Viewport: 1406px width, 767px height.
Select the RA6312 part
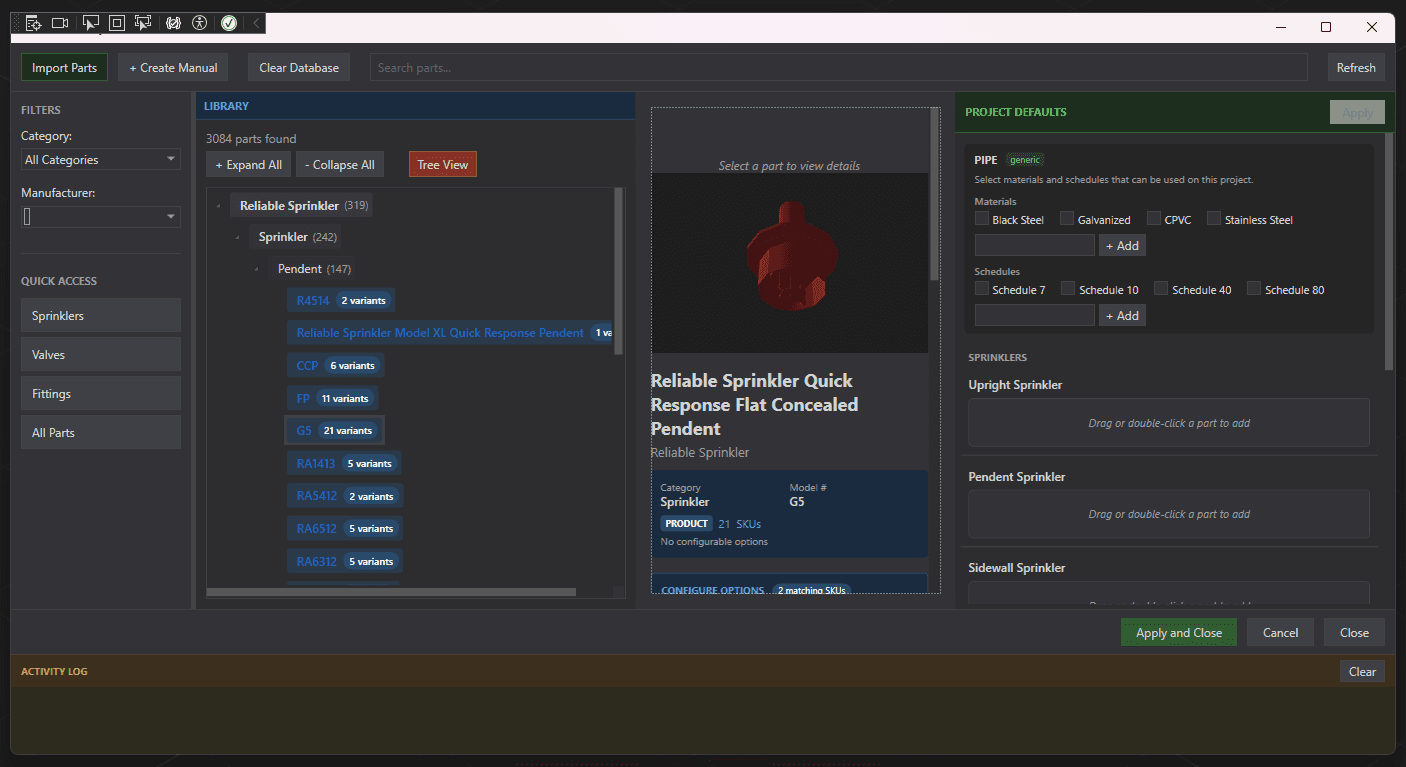pyautogui.click(x=345, y=561)
